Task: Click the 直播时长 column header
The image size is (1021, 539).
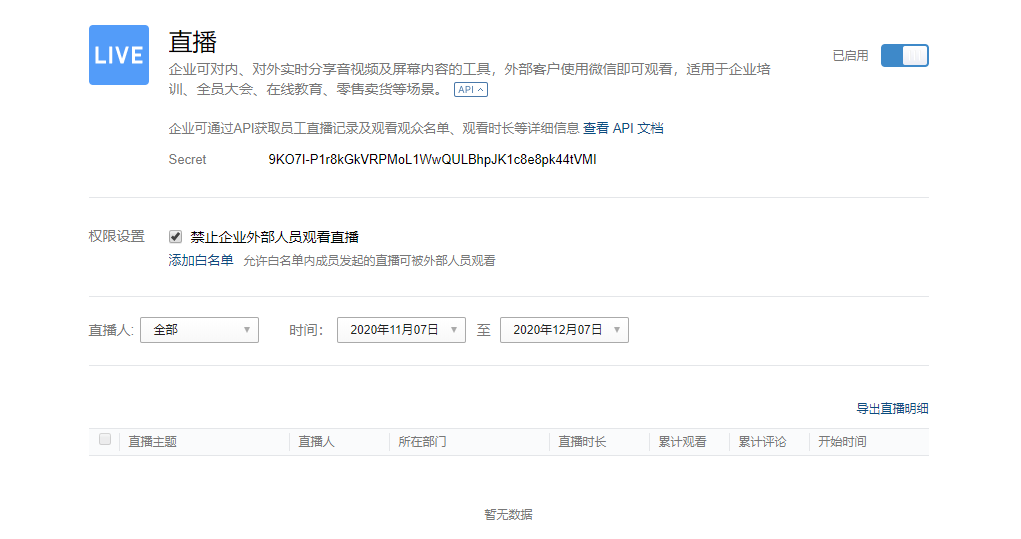Action: (x=582, y=442)
